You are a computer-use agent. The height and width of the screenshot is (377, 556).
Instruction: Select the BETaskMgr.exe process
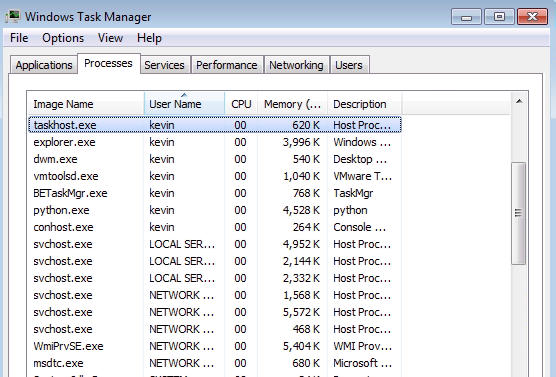(215, 193)
